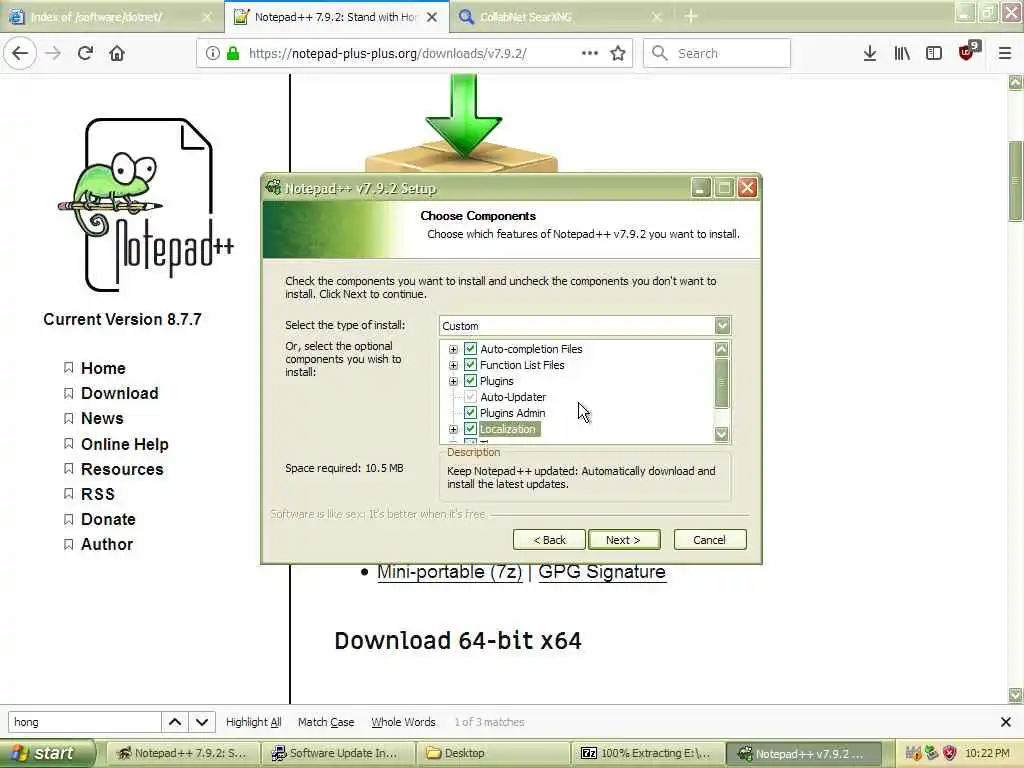
Task: Click the Next button in setup
Action: (x=624, y=539)
